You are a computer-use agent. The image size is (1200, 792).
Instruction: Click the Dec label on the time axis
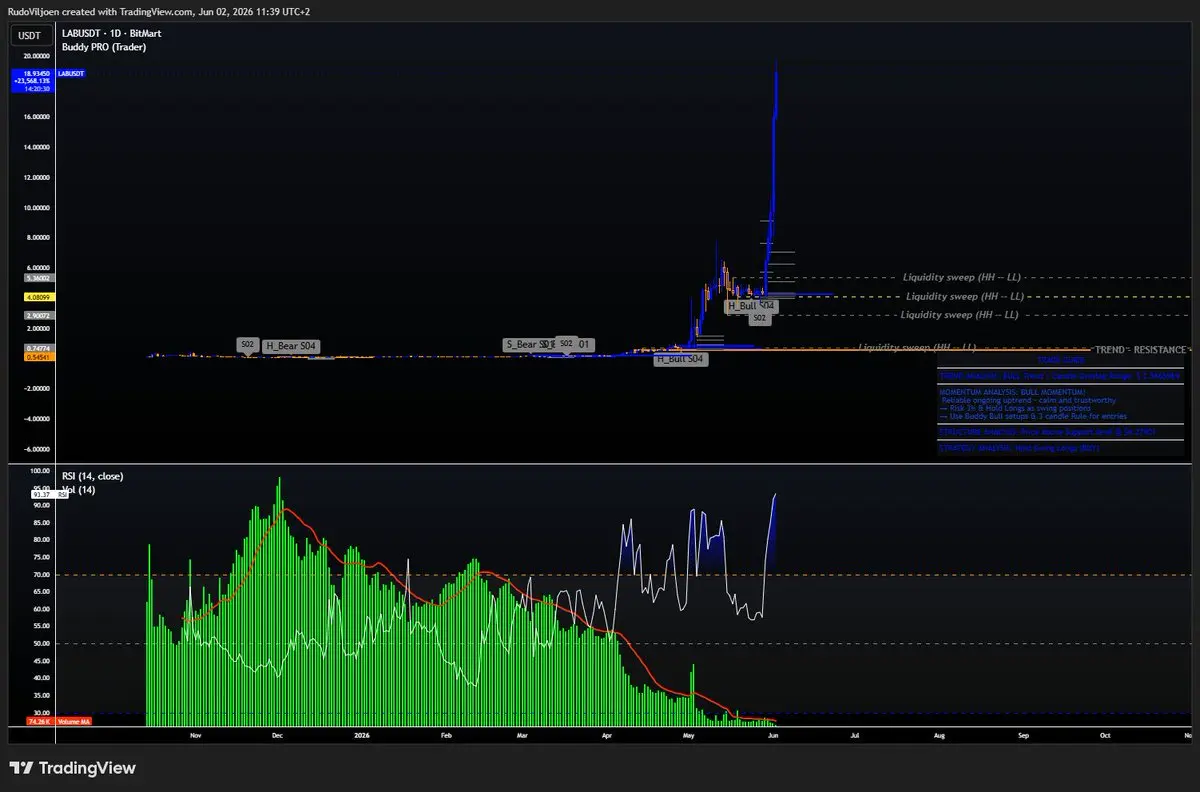pos(279,735)
